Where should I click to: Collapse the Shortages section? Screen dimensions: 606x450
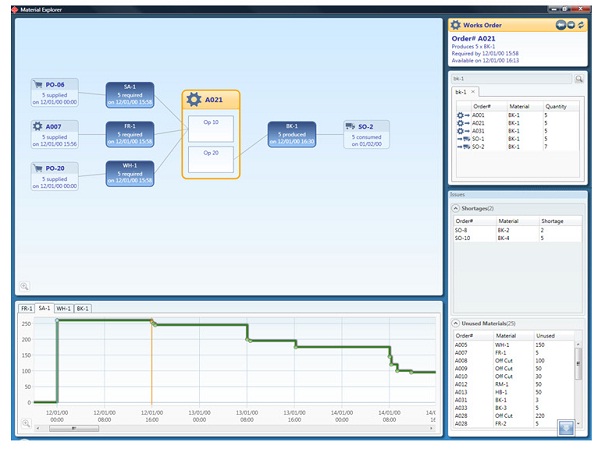click(x=457, y=207)
